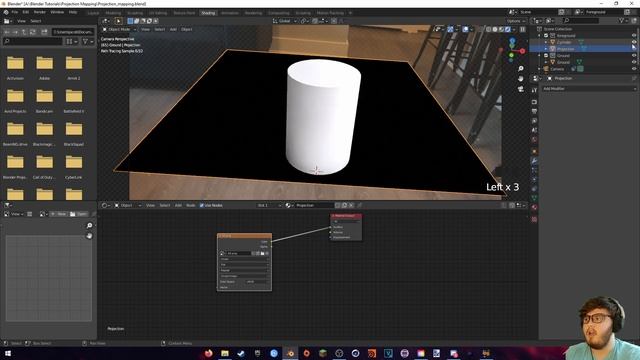Viewport: 640px width, 360px height.
Task: Toggle the Use Nodes checkbox
Action: (202, 205)
